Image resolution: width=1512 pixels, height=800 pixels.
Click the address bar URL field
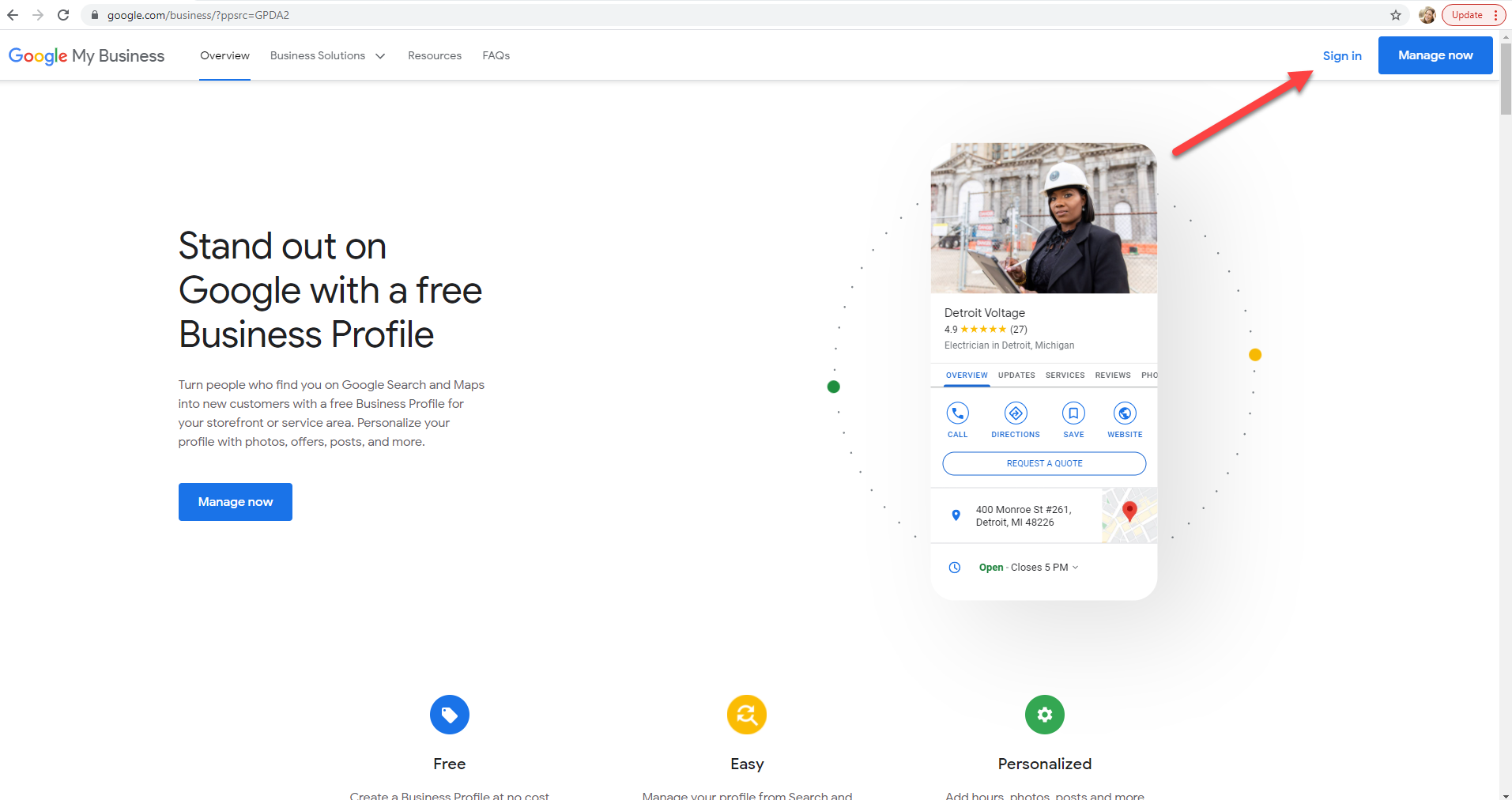pos(743,15)
